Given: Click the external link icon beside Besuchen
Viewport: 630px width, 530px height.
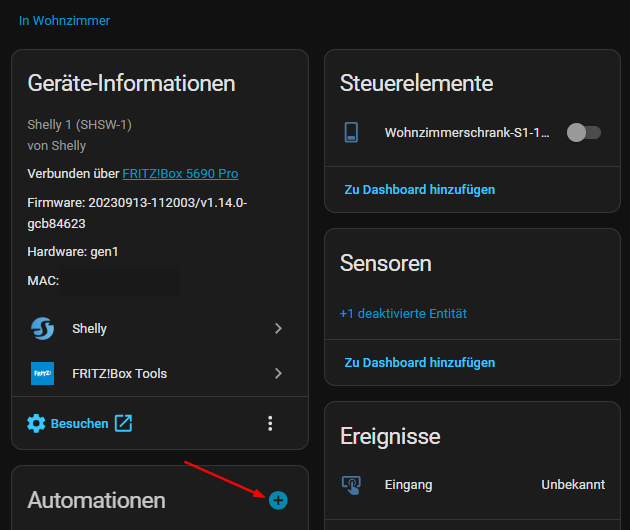Looking at the screenshot, I should [123, 423].
